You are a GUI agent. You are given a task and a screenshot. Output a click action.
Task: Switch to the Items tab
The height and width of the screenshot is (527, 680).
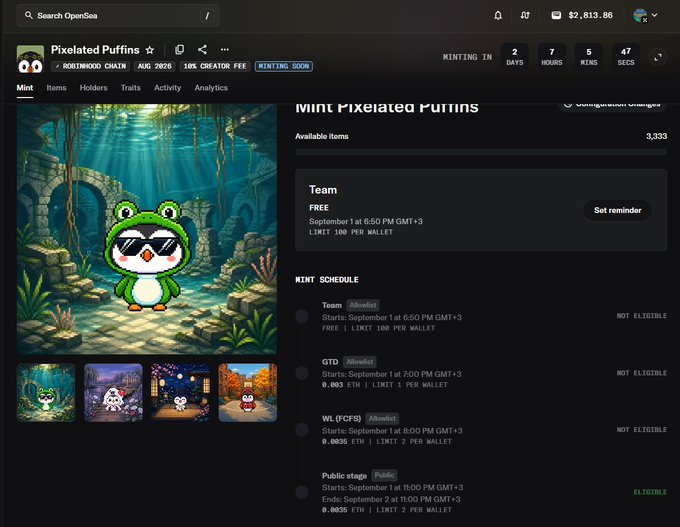(56, 88)
